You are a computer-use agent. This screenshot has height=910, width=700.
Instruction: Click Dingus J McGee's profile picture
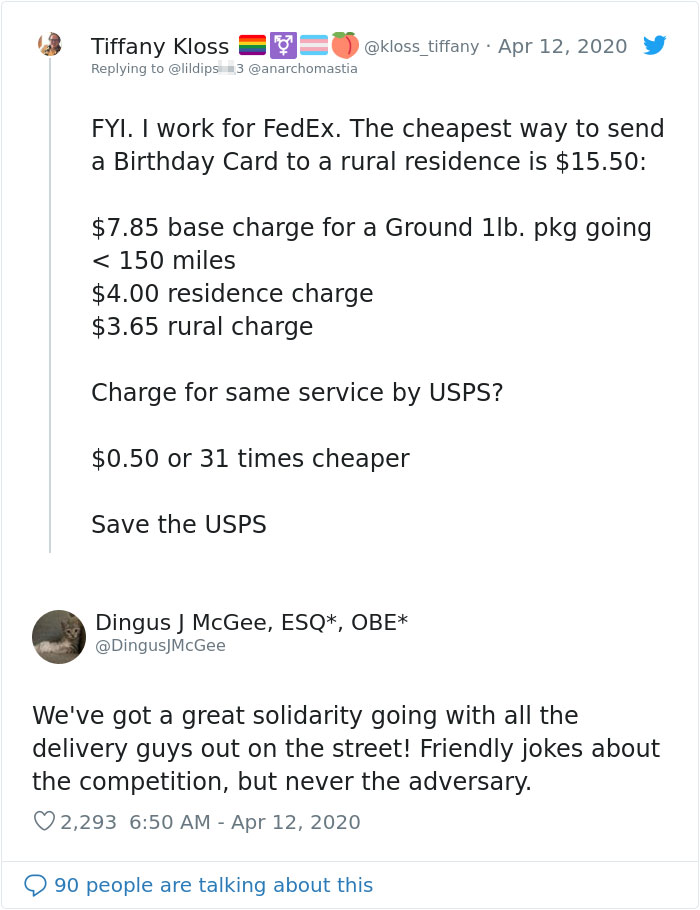click(59, 636)
